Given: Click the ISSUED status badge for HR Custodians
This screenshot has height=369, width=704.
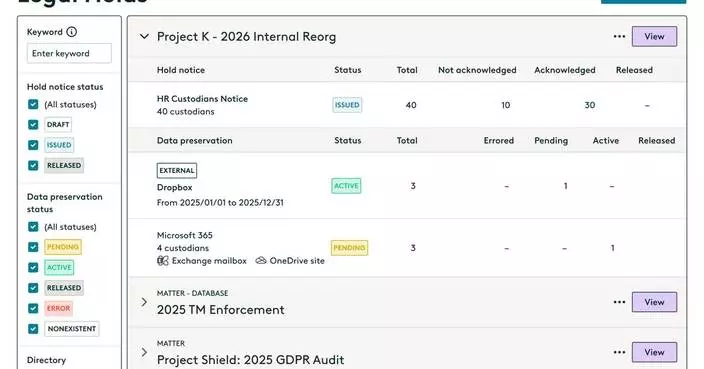Looking at the screenshot, I should coord(347,105).
